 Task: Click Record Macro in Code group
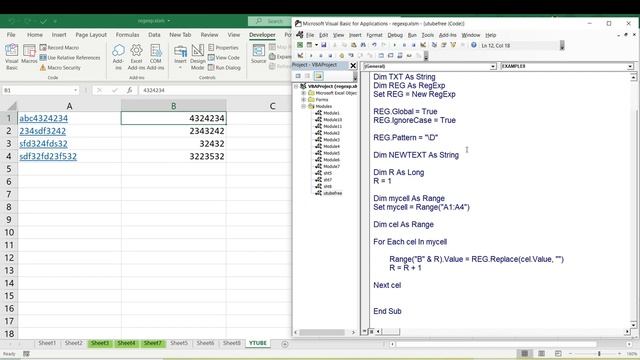[59, 48]
